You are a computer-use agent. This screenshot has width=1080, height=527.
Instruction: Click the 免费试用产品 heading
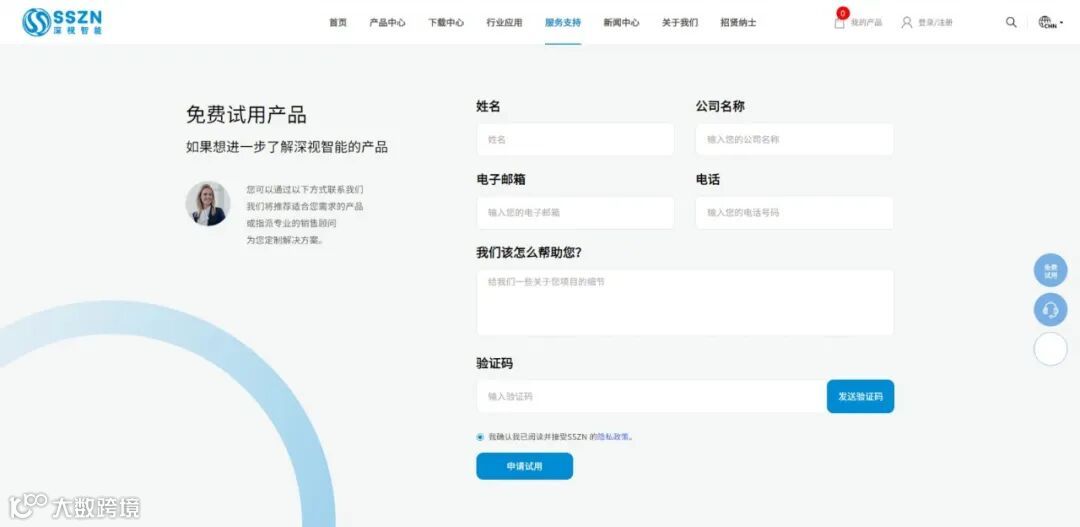pos(246,115)
